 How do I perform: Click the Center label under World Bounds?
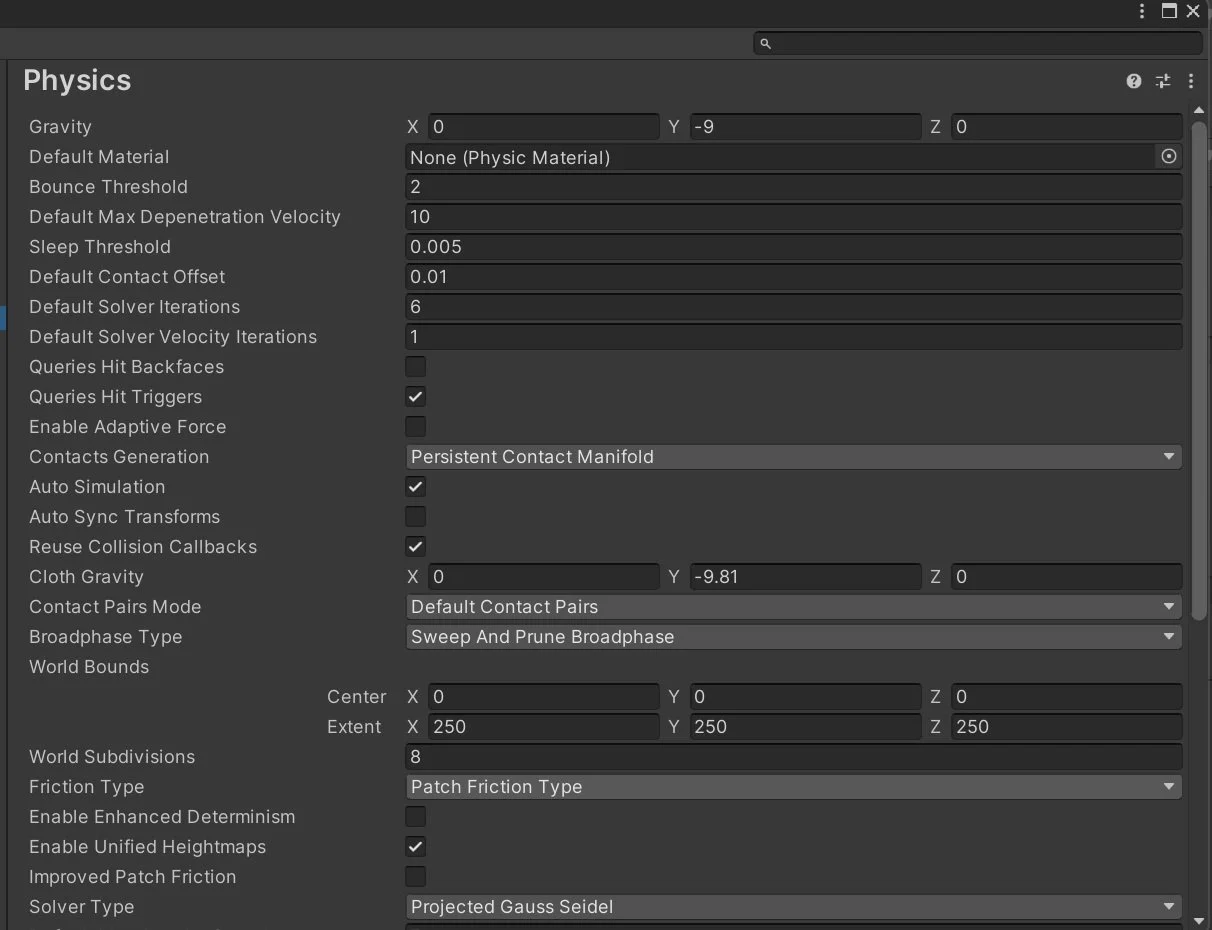[356, 696]
